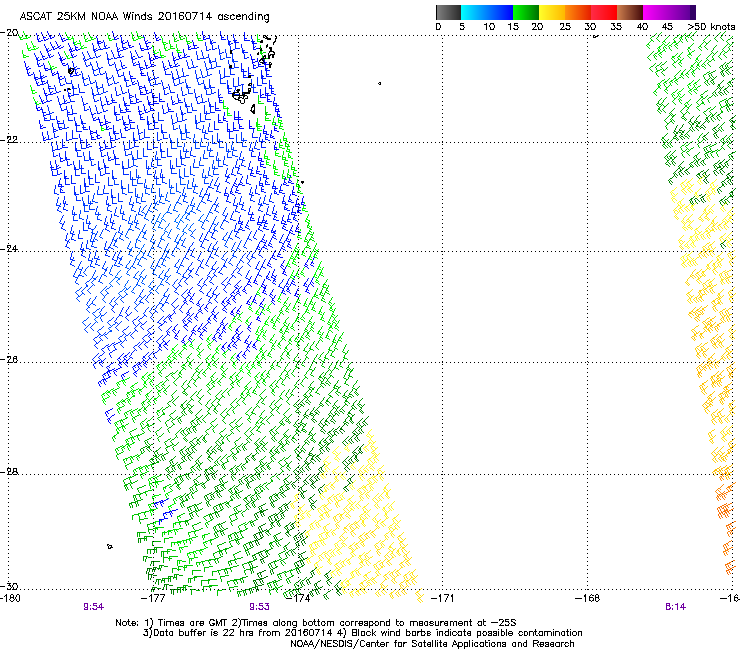740x650 pixels.
Task: Click the note line beginning '3)Data buffer is 22 hrs'
Action: [x=362, y=633]
